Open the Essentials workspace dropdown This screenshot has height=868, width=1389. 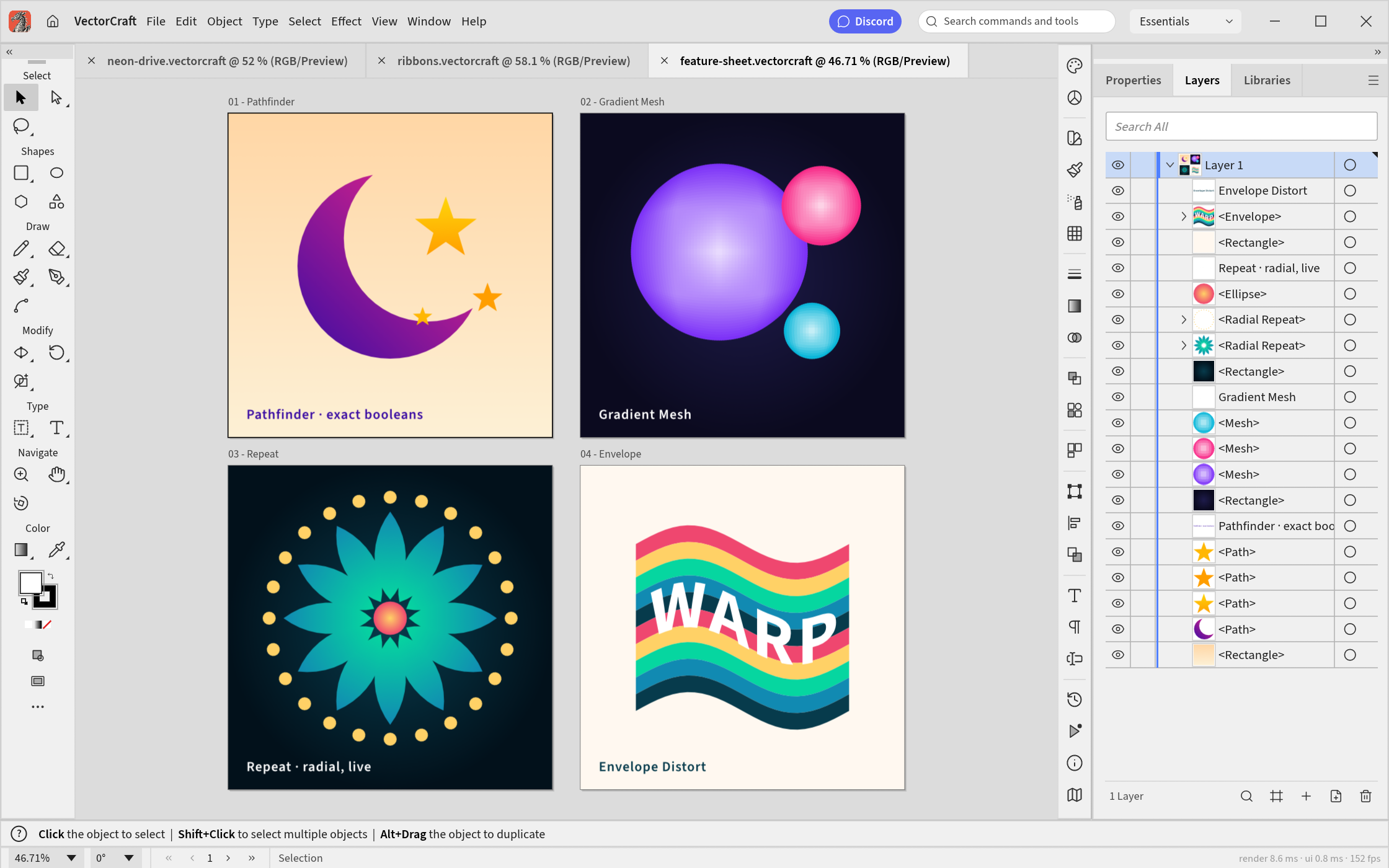(x=1185, y=21)
